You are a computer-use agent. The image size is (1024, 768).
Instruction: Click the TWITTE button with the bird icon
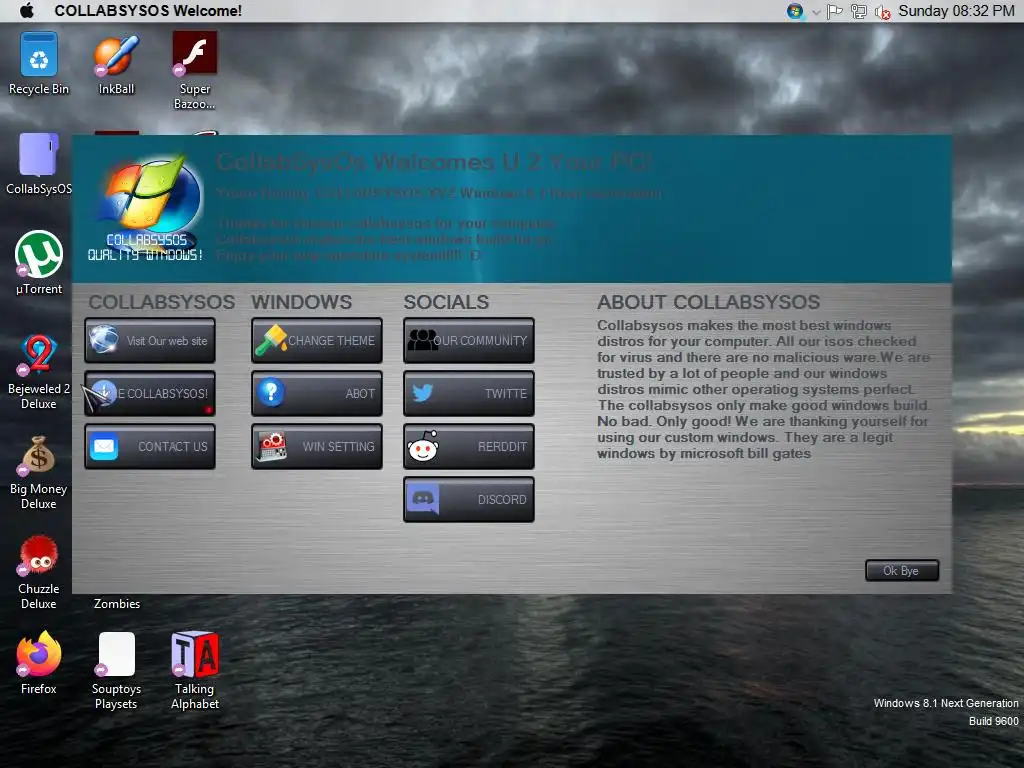[469, 393]
